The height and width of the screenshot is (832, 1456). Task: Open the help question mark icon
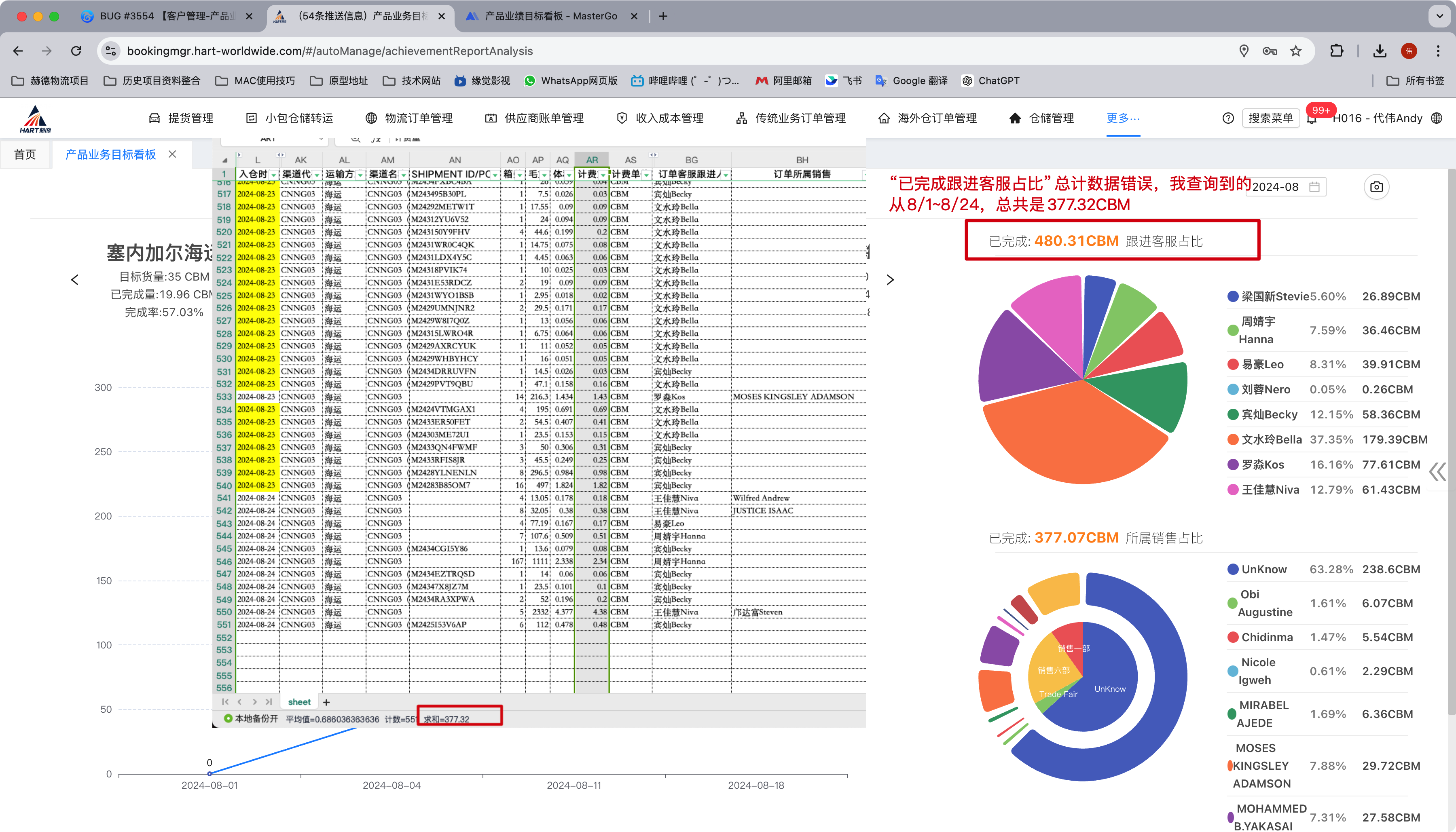[1228, 118]
